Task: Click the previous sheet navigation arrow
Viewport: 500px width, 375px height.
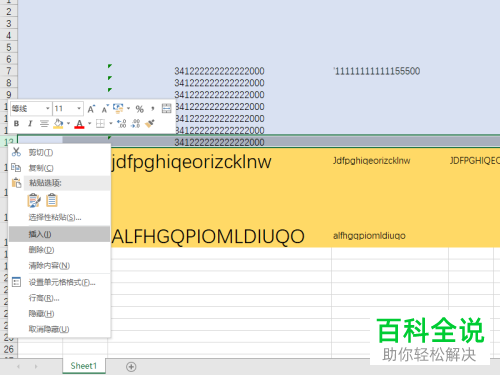Action: coord(18,367)
